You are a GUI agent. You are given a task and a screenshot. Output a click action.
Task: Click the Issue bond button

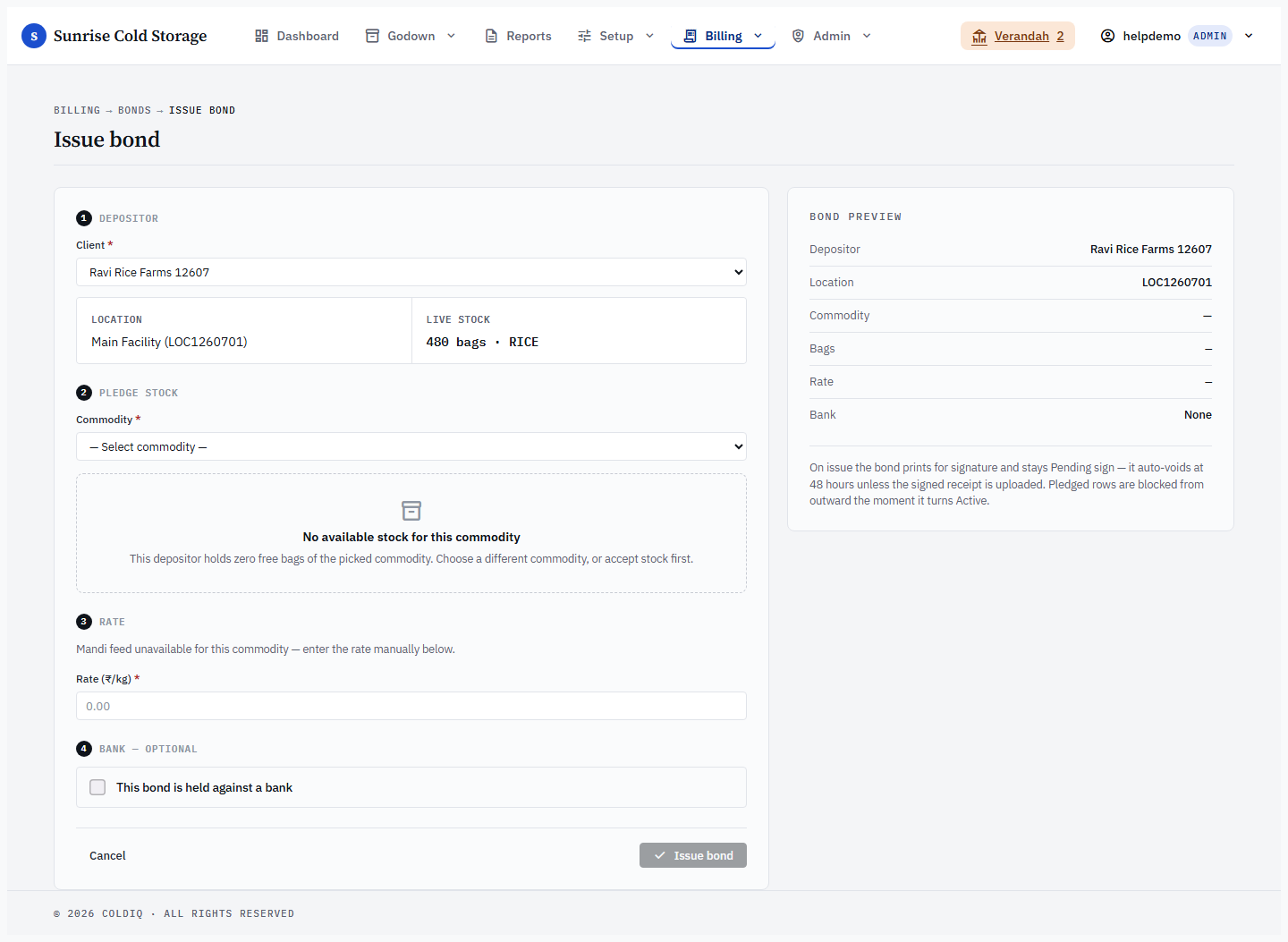pyautogui.click(x=693, y=855)
